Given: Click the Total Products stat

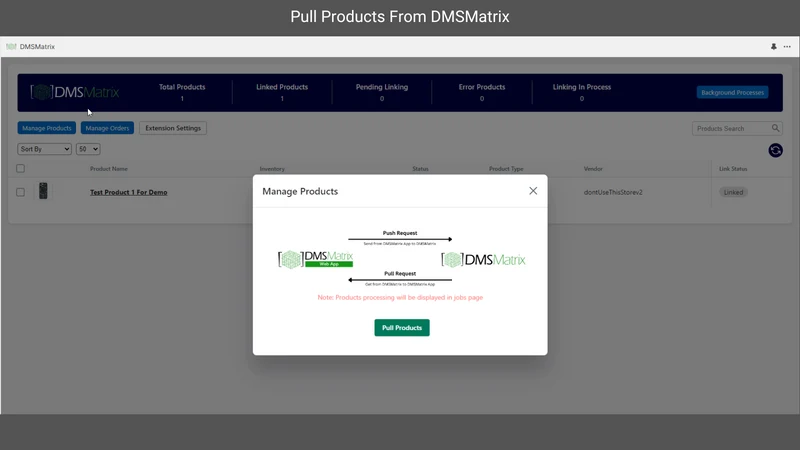Looking at the screenshot, I should pyautogui.click(x=182, y=92).
